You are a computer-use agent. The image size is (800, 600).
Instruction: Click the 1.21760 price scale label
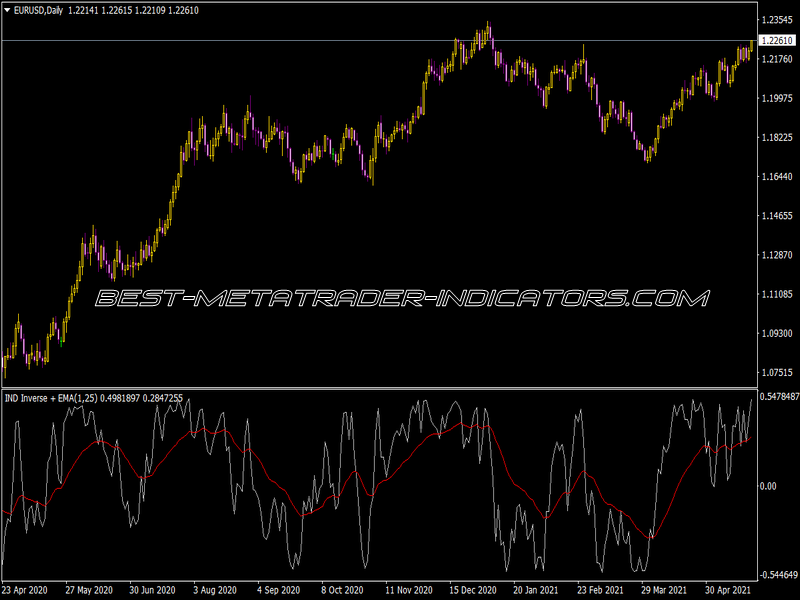point(777,59)
